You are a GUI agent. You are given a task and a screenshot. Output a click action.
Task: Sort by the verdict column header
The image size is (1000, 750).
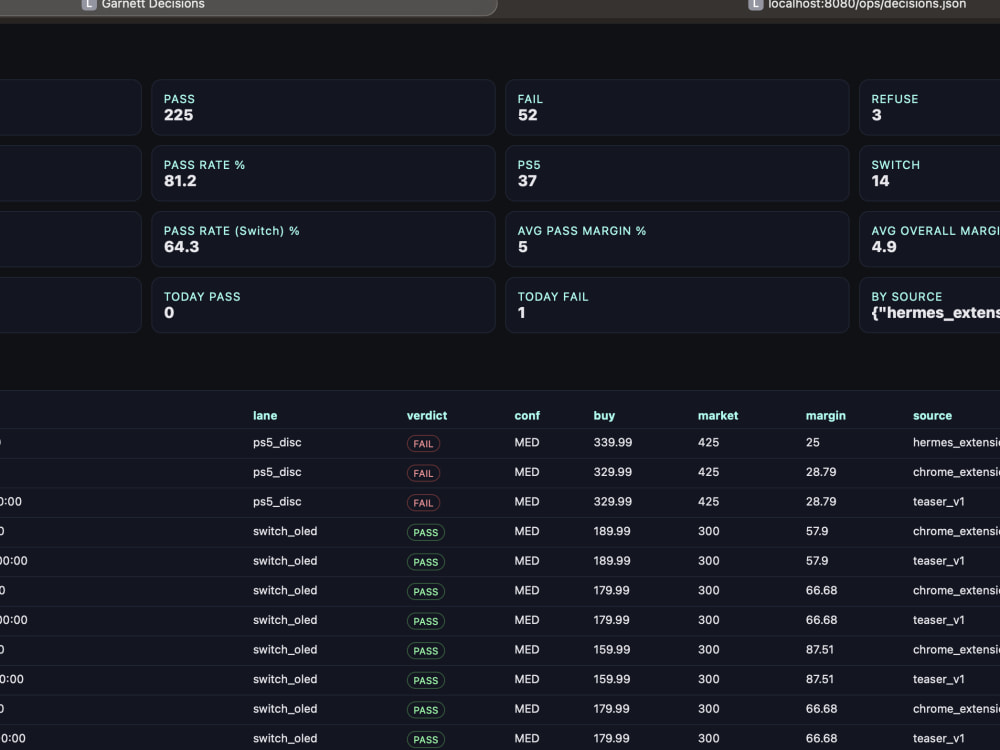point(427,416)
